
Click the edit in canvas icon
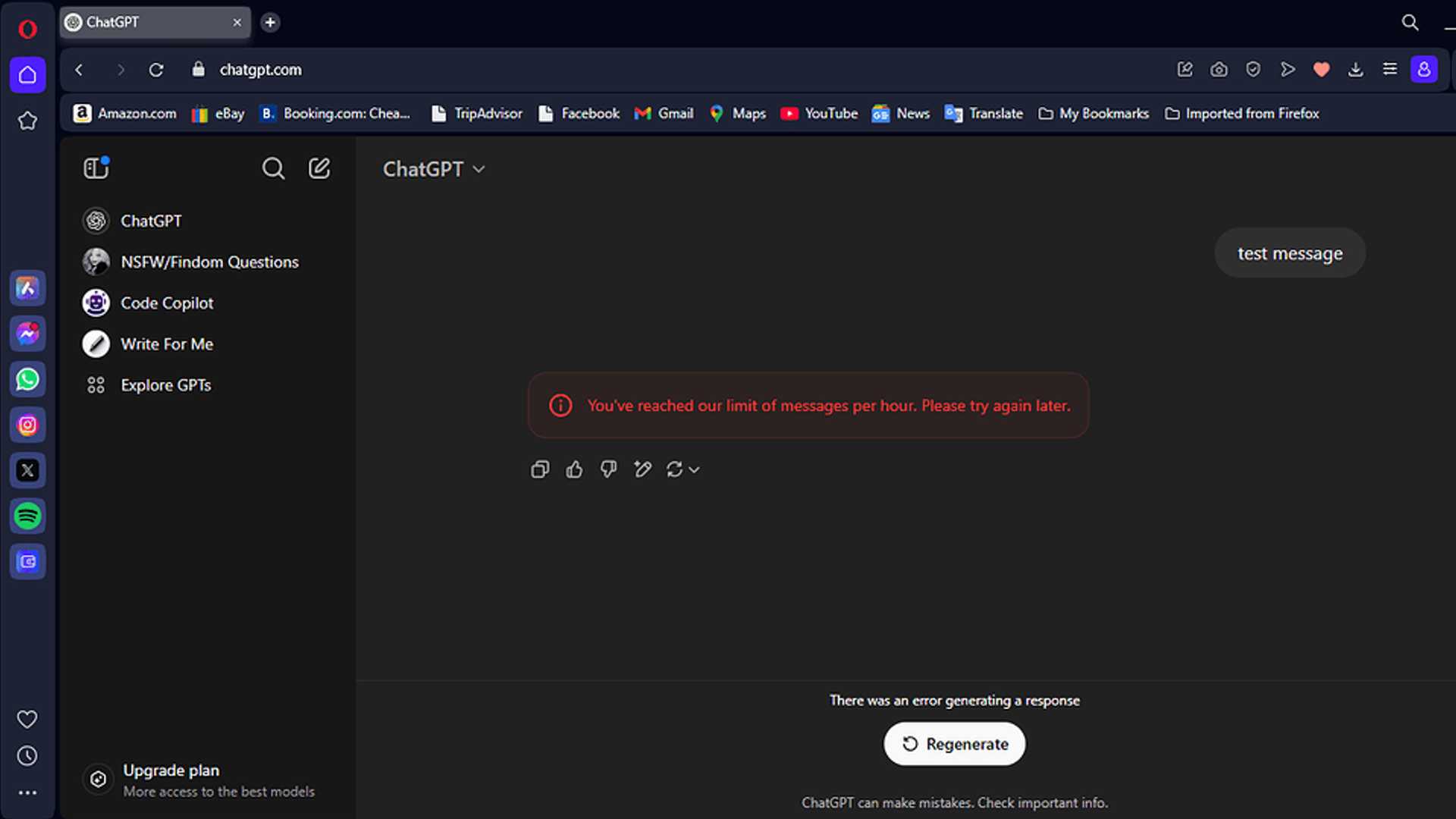click(x=642, y=469)
